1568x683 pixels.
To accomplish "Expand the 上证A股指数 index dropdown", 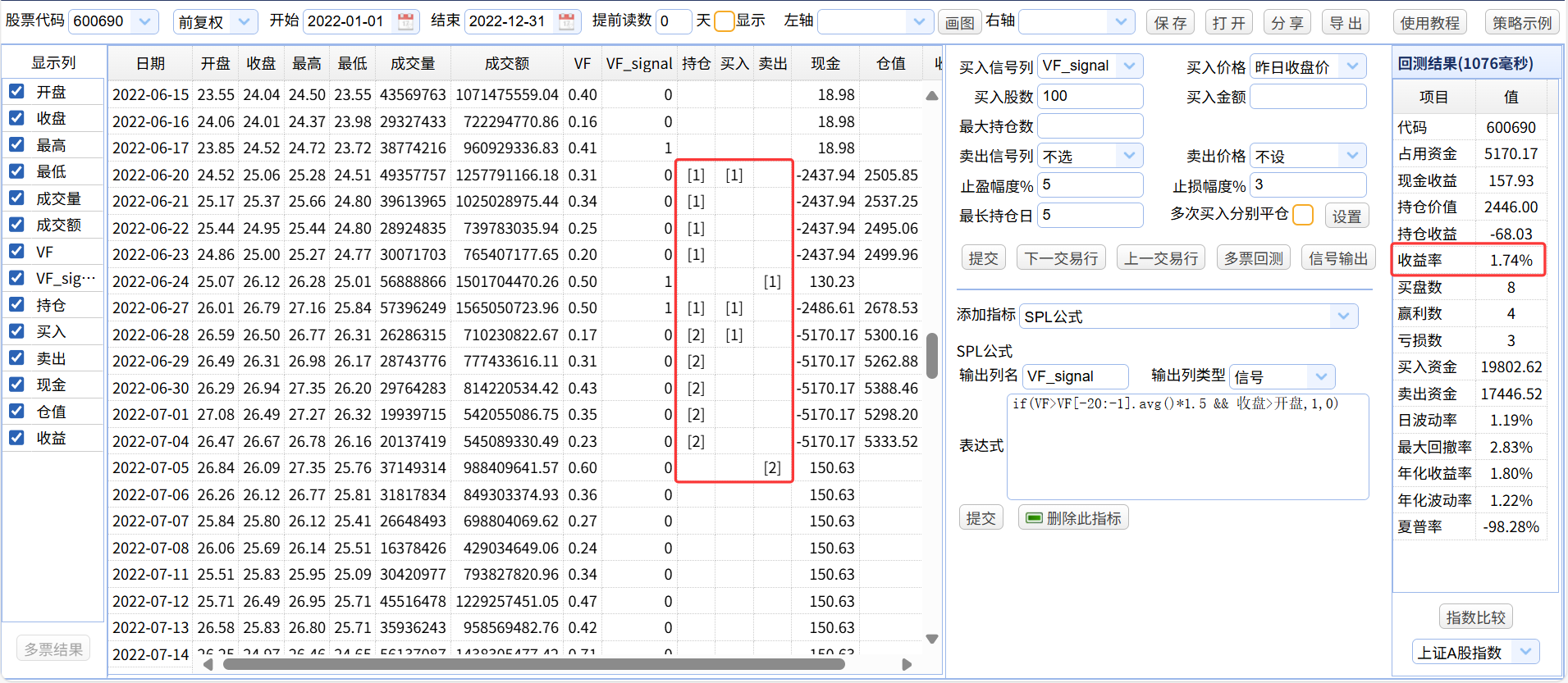I will click(1525, 652).
